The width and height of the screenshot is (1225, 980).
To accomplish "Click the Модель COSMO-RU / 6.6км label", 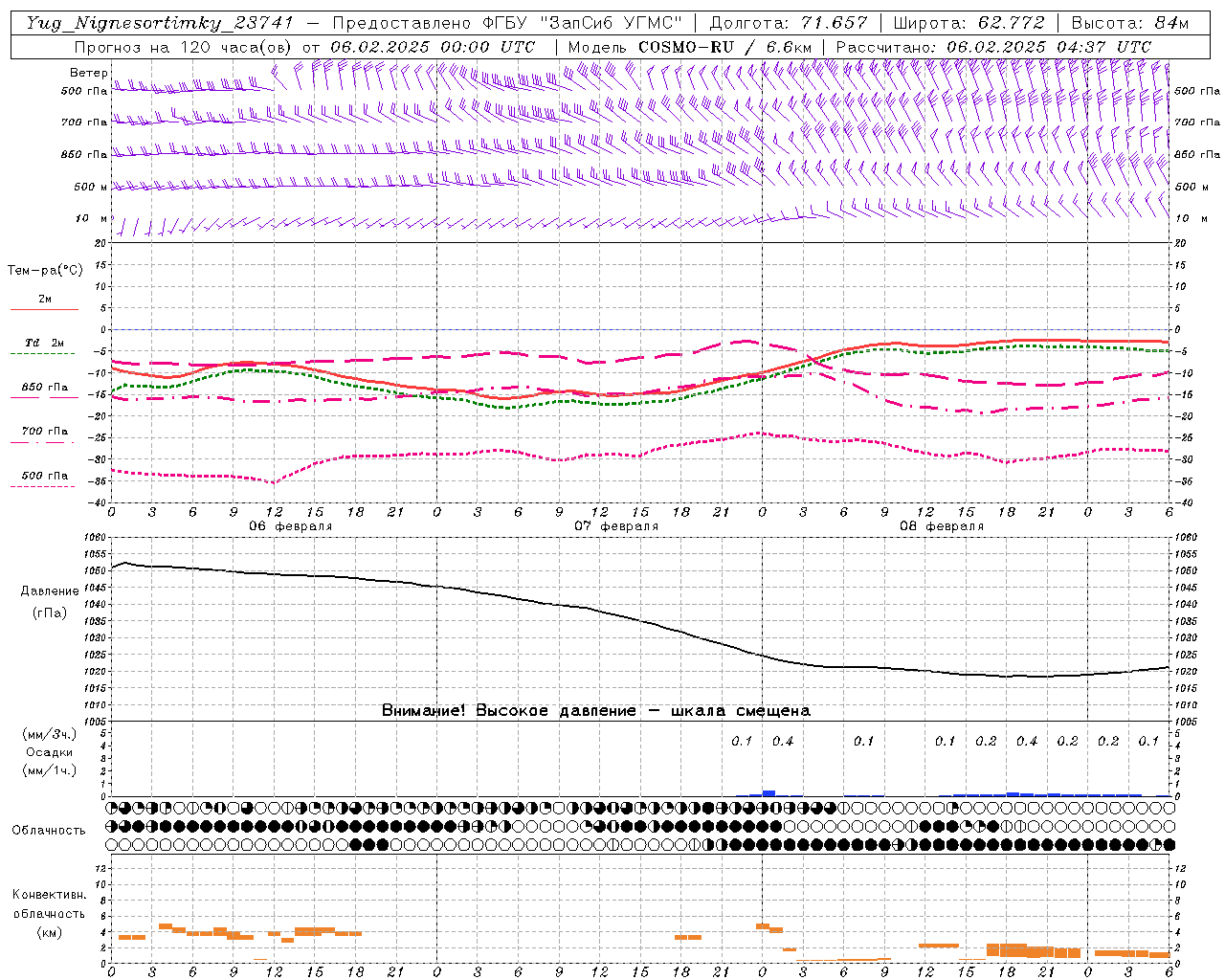I will [x=690, y=47].
